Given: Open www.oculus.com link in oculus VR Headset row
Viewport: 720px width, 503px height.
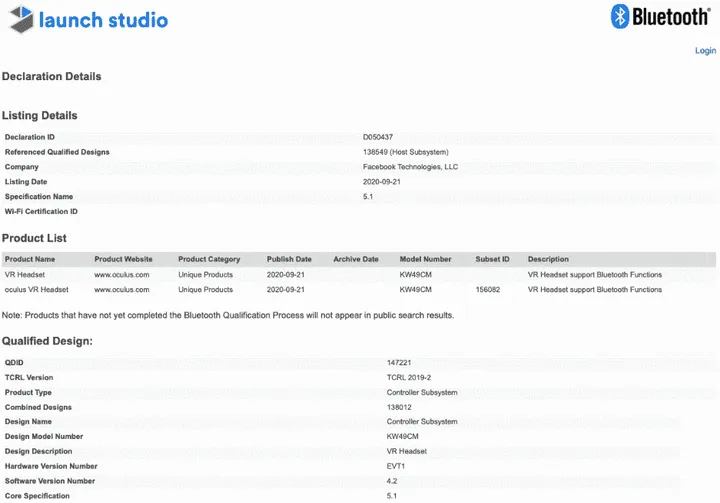Looking at the screenshot, I should click(122, 290).
